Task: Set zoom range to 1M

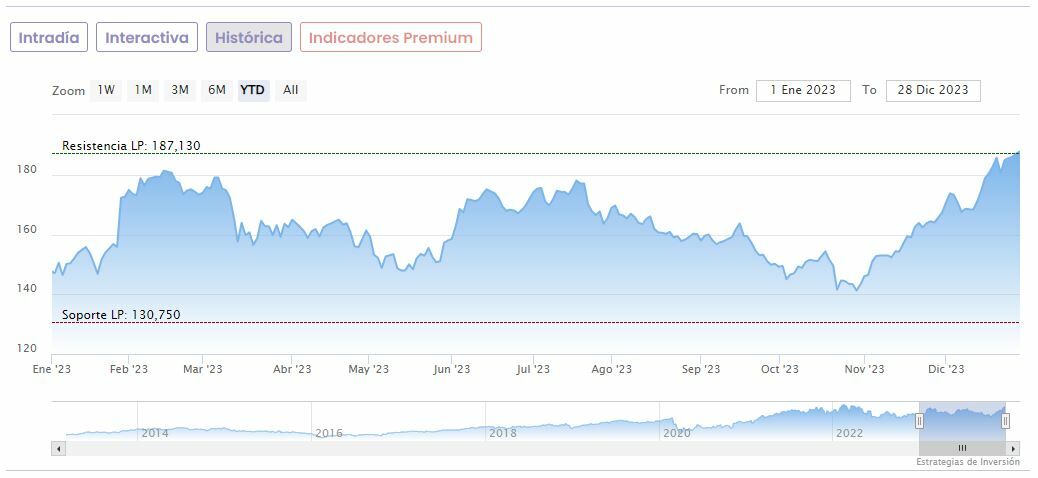Action: coord(143,90)
